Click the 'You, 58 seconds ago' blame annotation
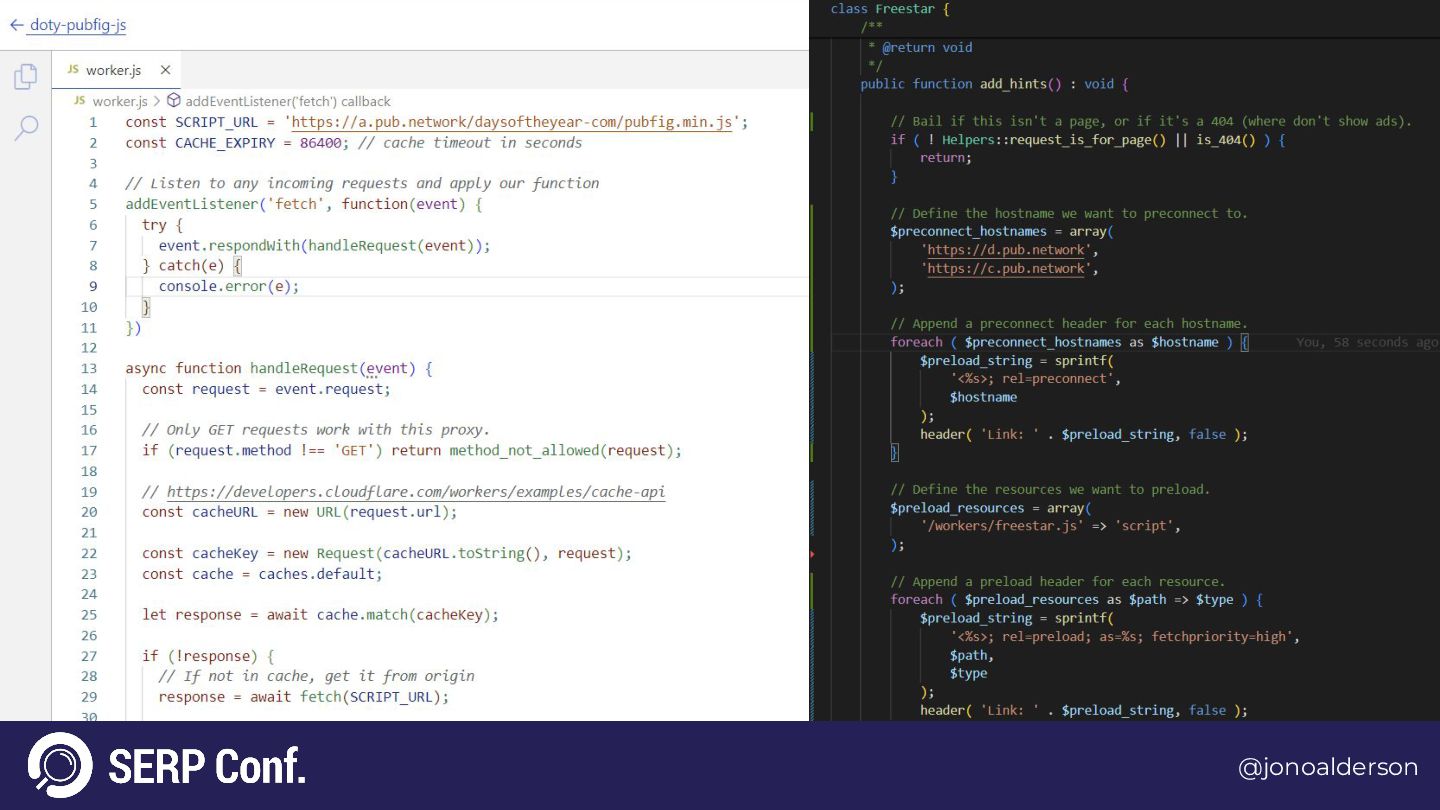1440x810 pixels. [1366, 342]
